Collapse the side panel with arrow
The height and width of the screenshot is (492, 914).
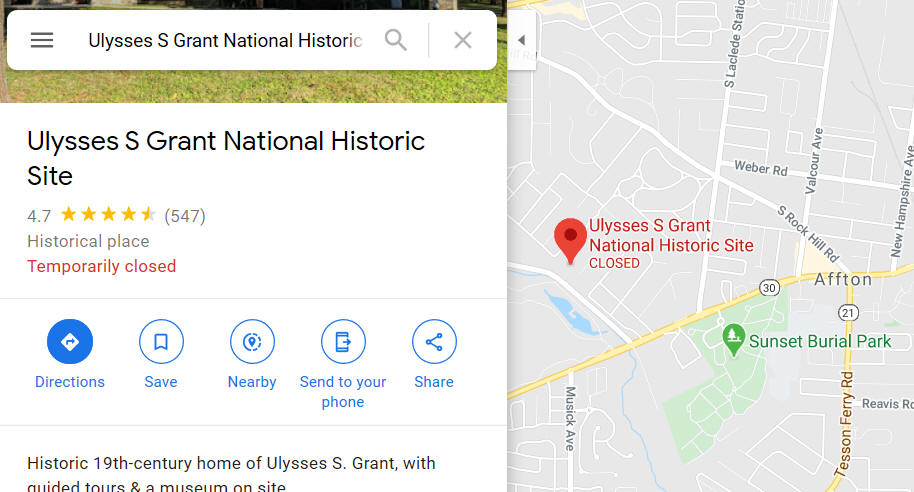click(522, 40)
